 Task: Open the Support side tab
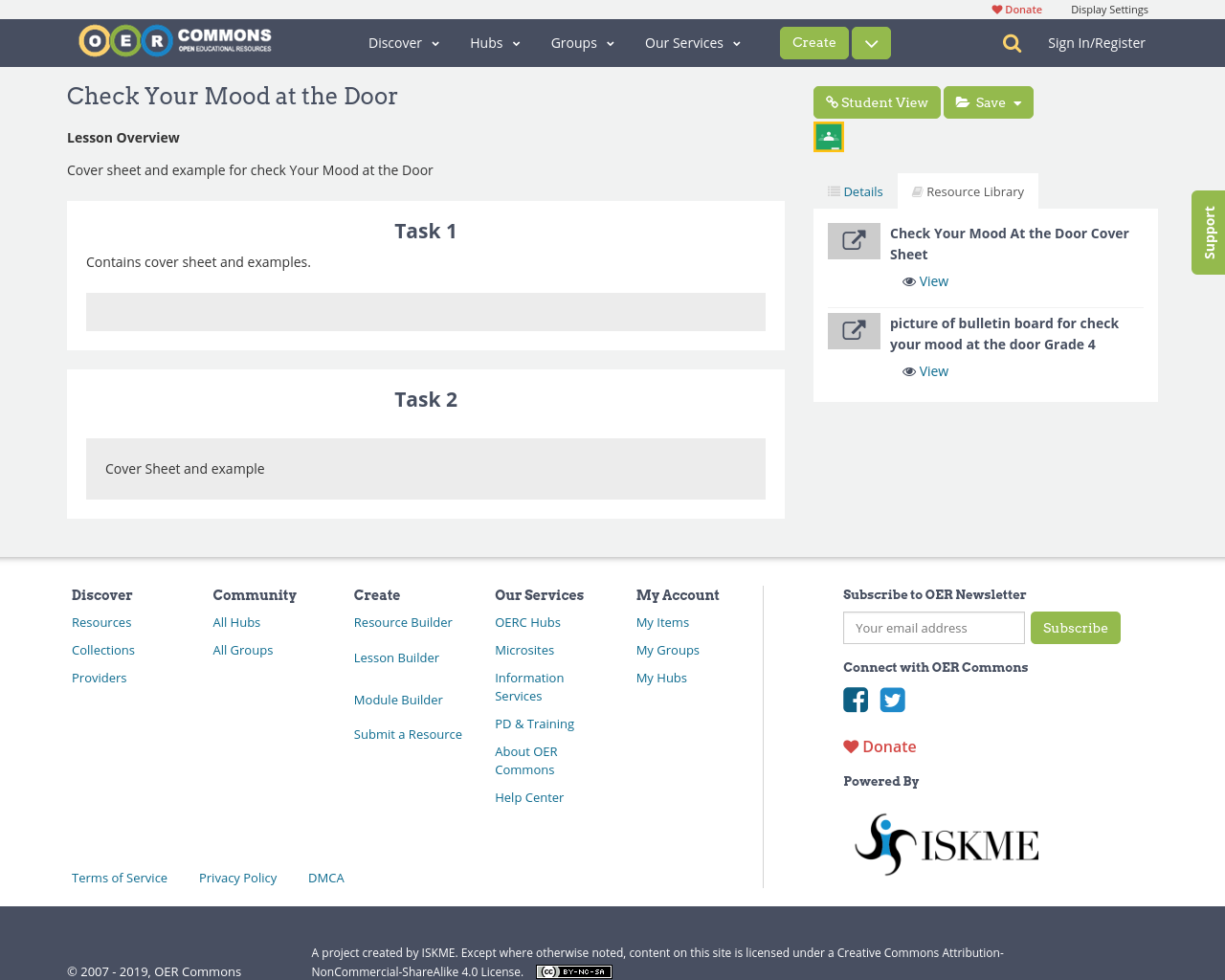(x=1209, y=233)
